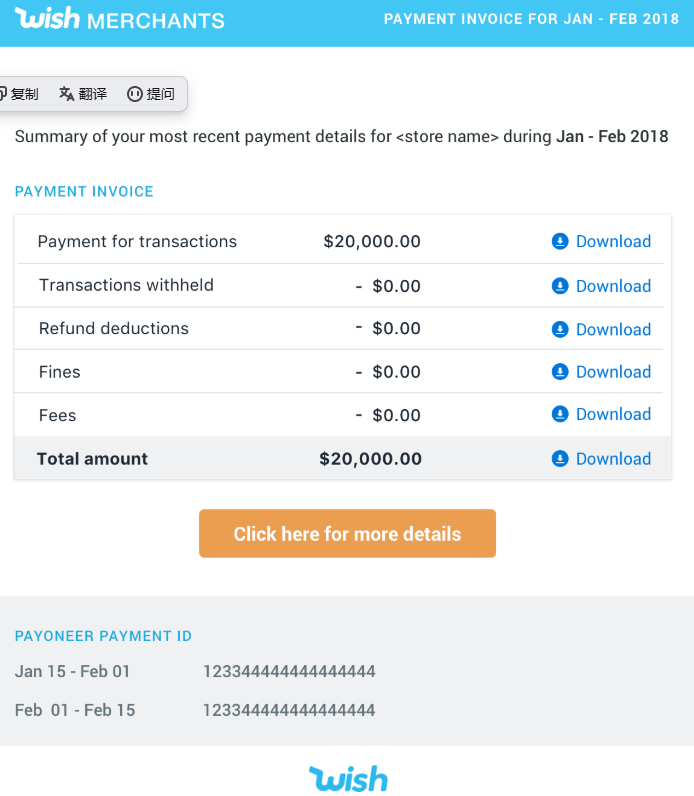The image size is (694, 796).
Task: Open Download link for Payment for transactions
Action: tap(613, 241)
